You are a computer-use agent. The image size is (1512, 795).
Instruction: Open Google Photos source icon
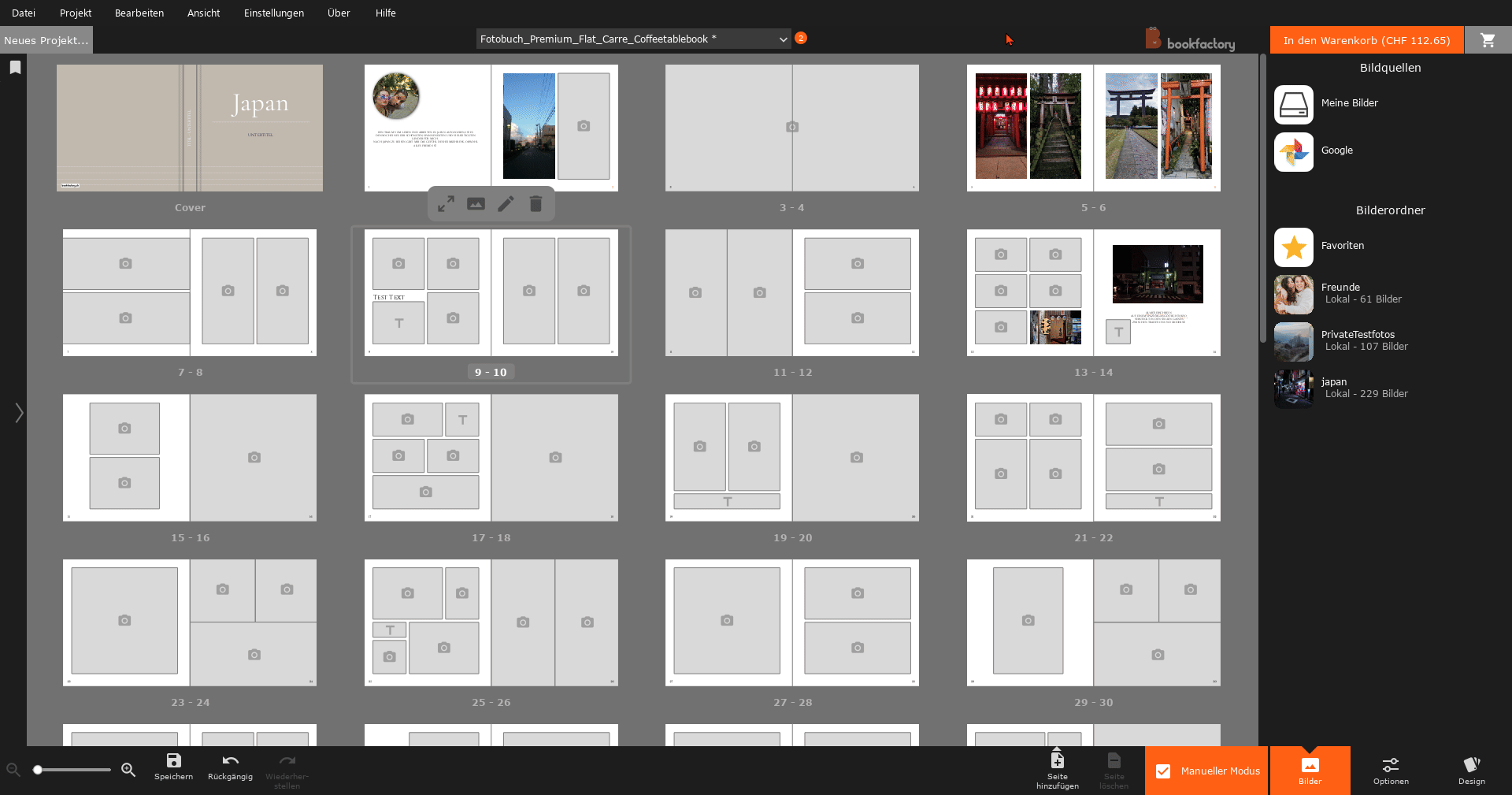click(1294, 152)
